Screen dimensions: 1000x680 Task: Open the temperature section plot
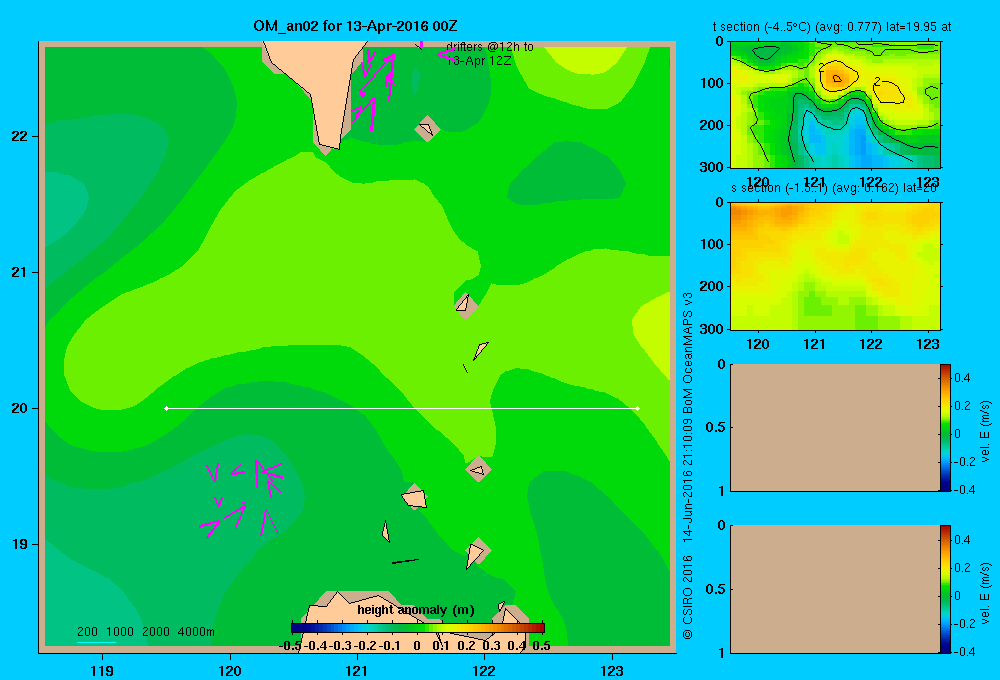[835, 104]
